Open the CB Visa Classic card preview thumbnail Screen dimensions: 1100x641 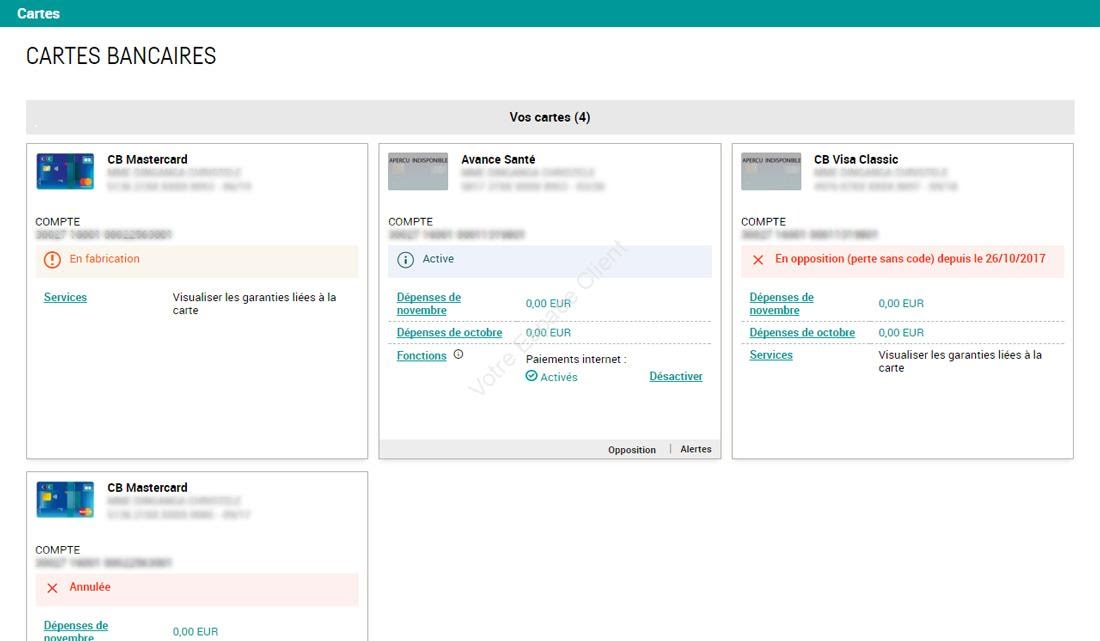(x=771, y=172)
